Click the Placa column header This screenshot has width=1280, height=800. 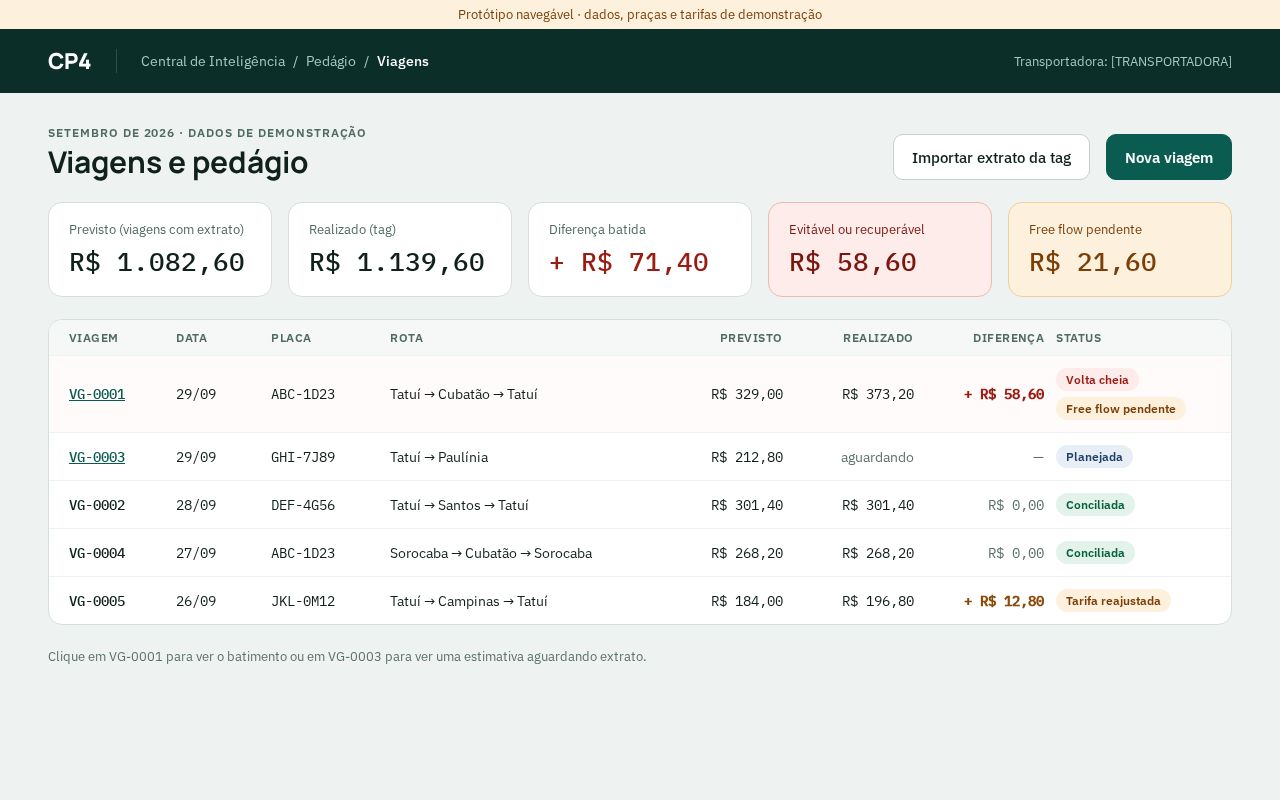(x=291, y=338)
